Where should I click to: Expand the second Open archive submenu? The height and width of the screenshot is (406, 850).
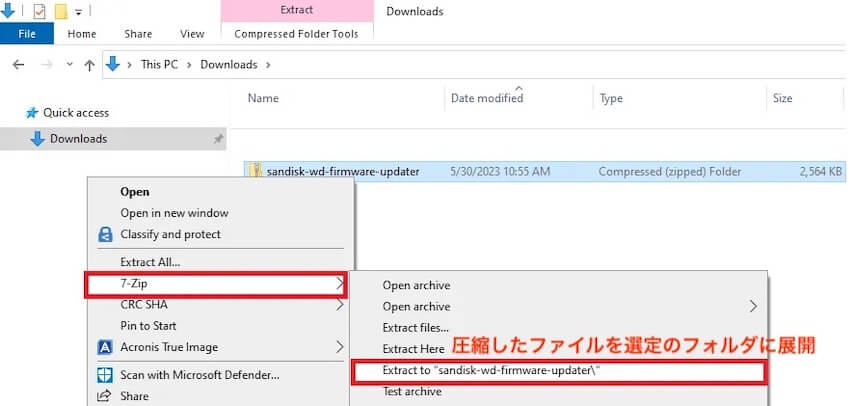(754, 306)
